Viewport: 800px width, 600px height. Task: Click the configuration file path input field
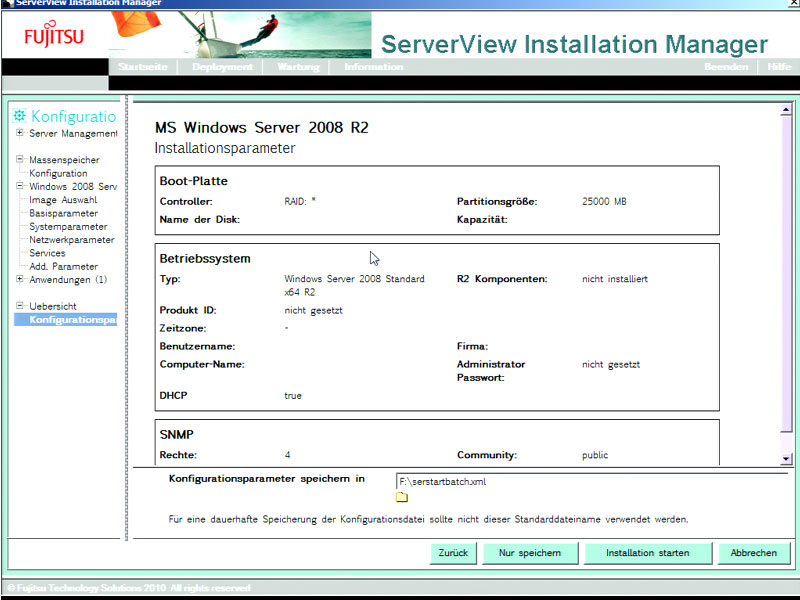click(x=592, y=482)
